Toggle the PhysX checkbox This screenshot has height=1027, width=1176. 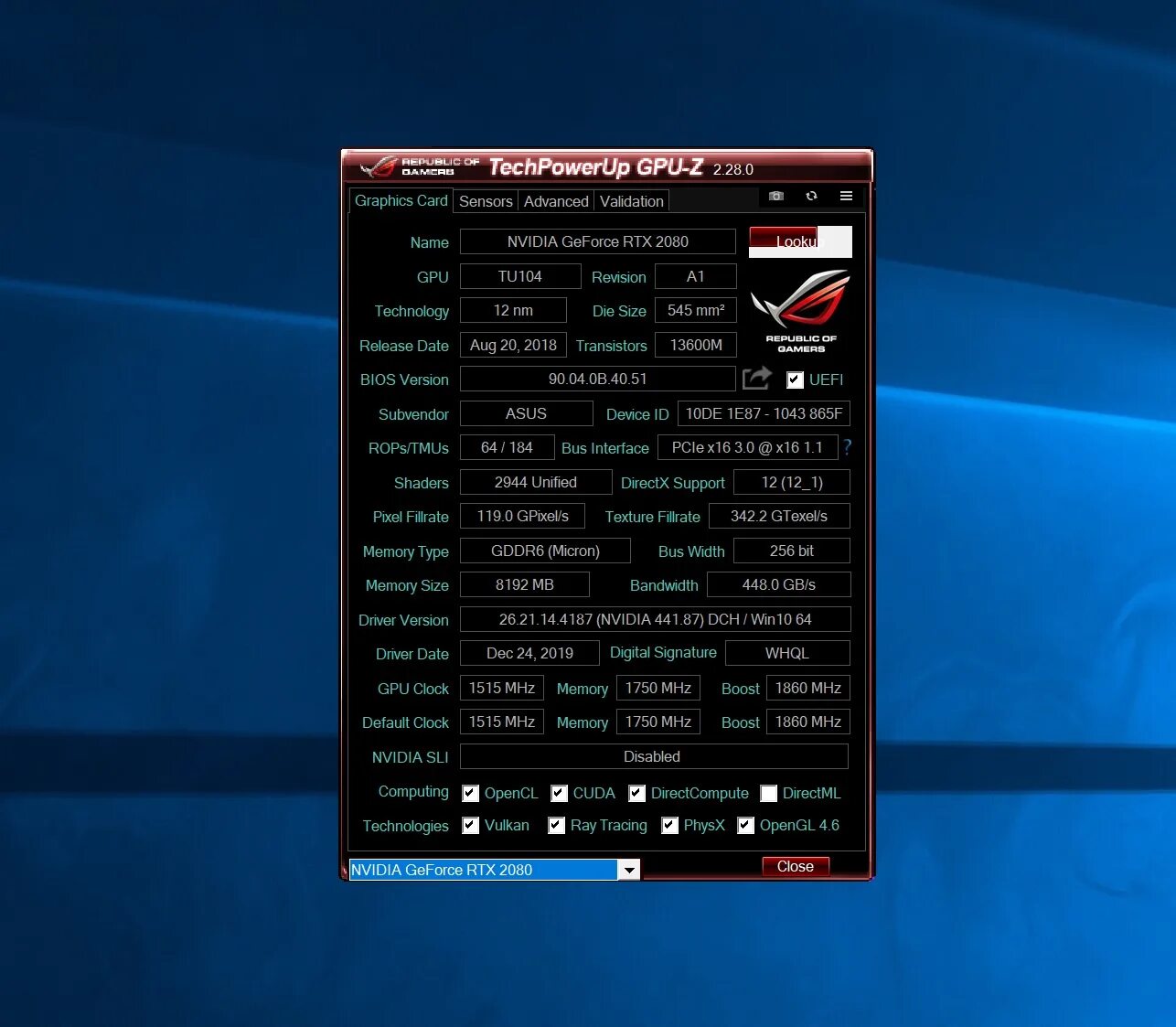point(669,825)
